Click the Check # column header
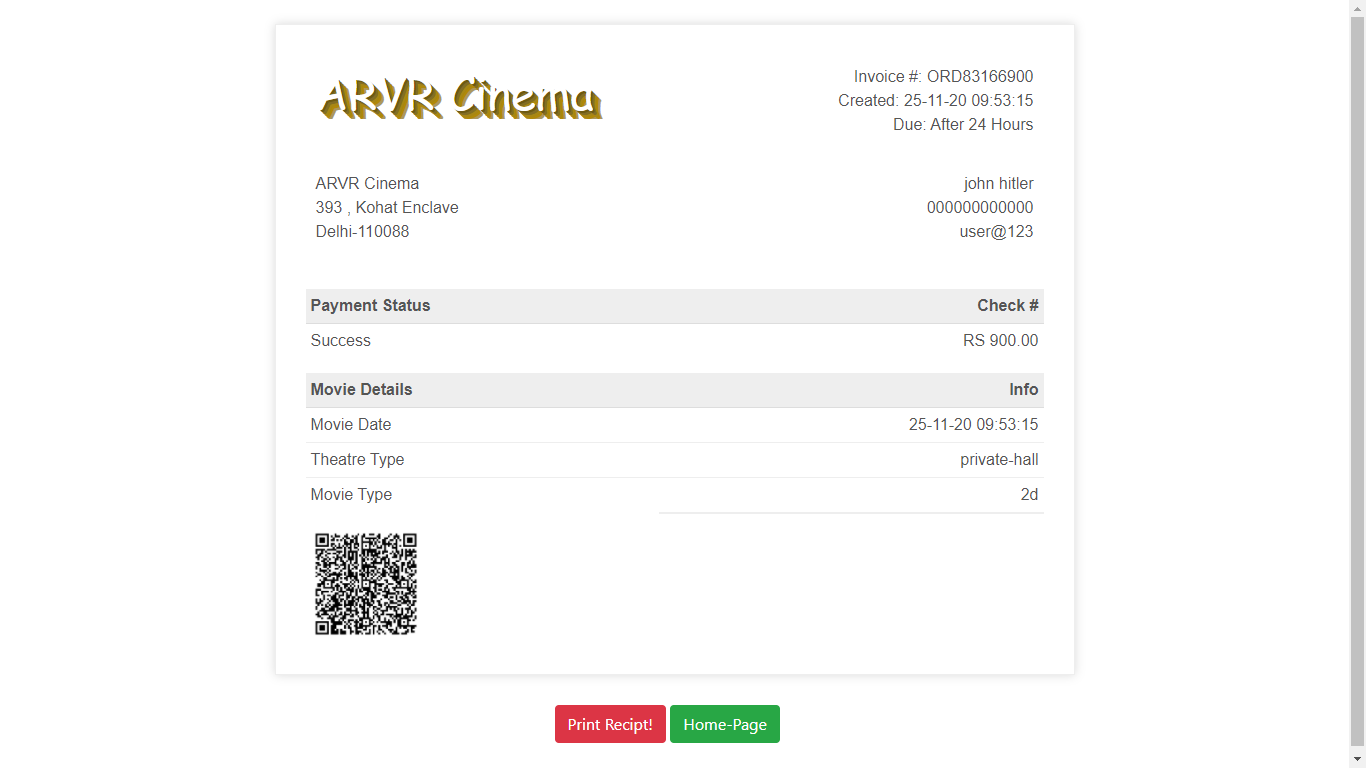This screenshot has width=1366, height=768. click(1008, 306)
